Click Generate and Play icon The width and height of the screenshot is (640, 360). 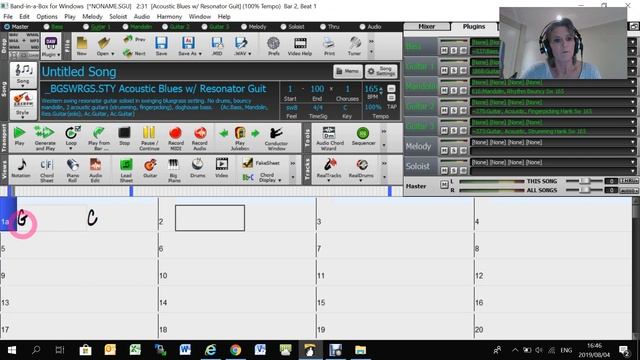tap(44, 138)
